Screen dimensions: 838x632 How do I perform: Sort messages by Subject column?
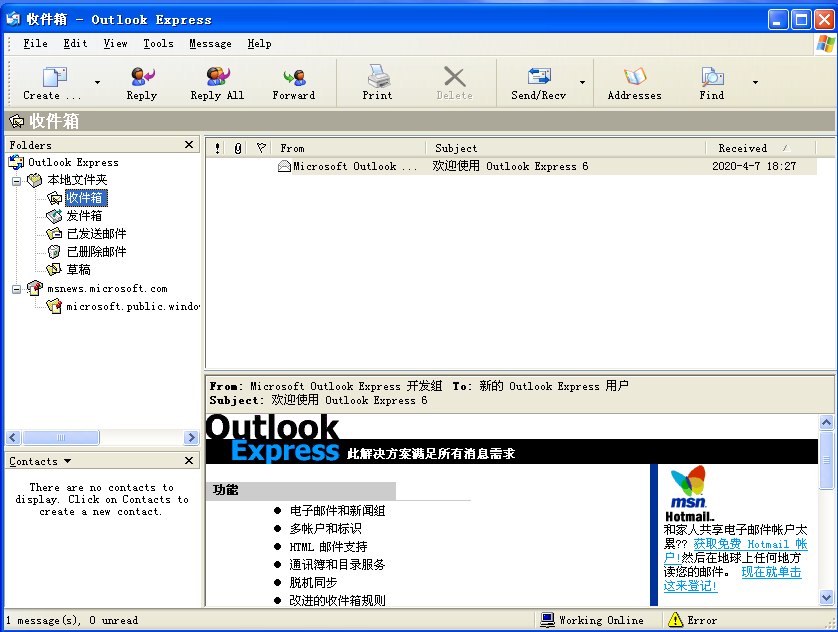click(x=566, y=148)
